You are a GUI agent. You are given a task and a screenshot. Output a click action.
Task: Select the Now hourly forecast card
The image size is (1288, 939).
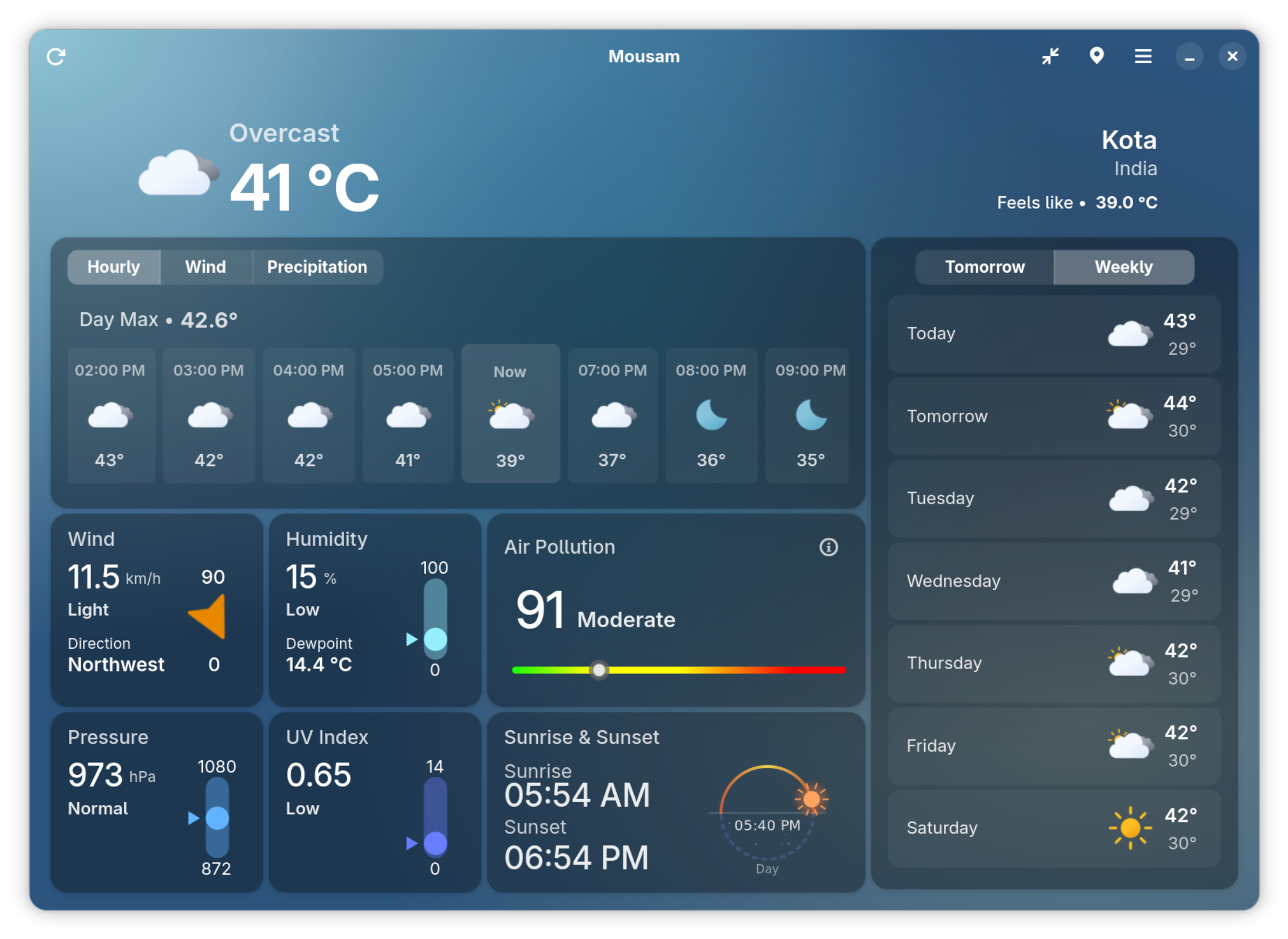click(511, 414)
